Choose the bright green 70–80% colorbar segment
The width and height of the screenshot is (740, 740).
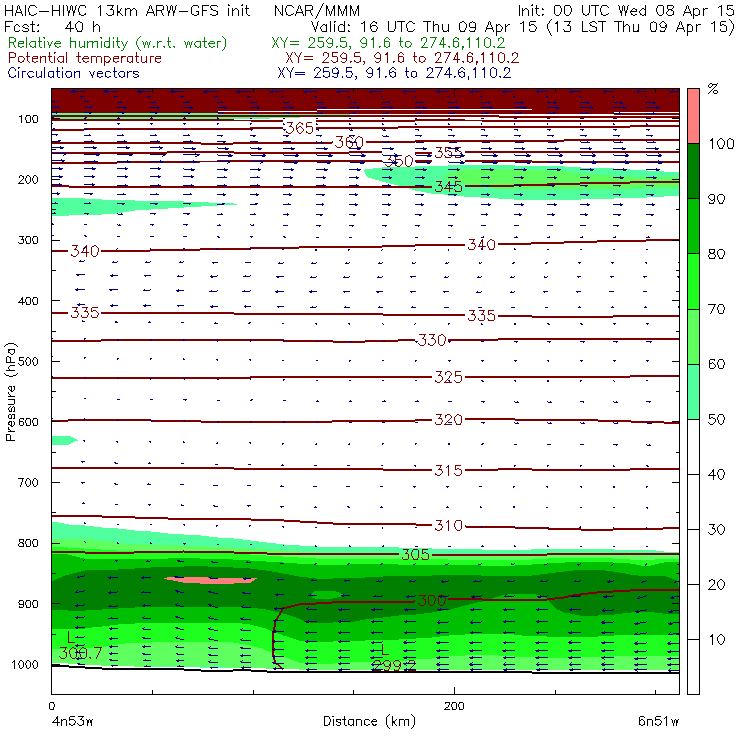pos(693,281)
